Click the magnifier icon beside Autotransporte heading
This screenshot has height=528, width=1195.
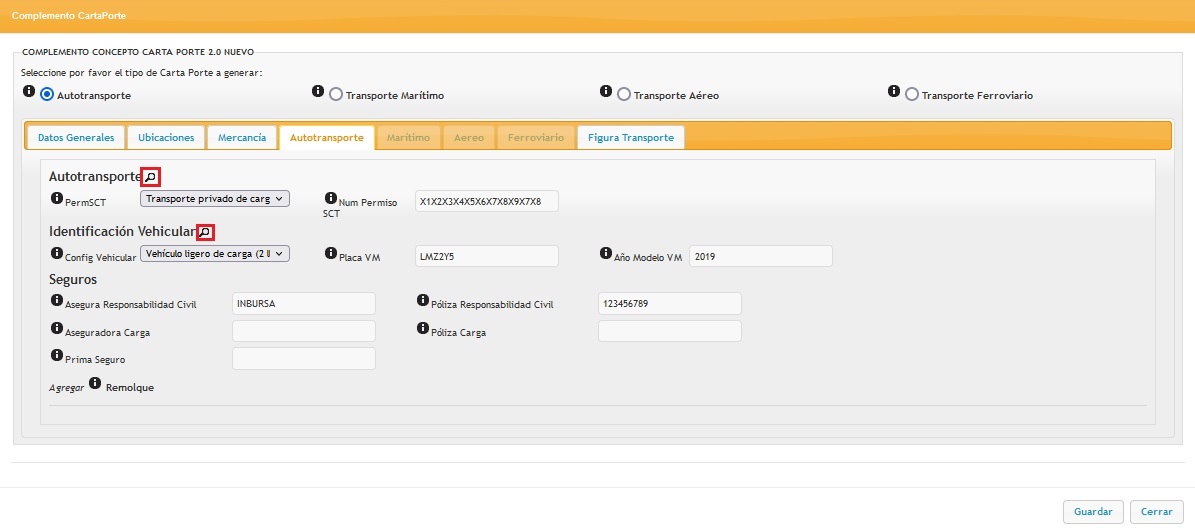point(150,177)
